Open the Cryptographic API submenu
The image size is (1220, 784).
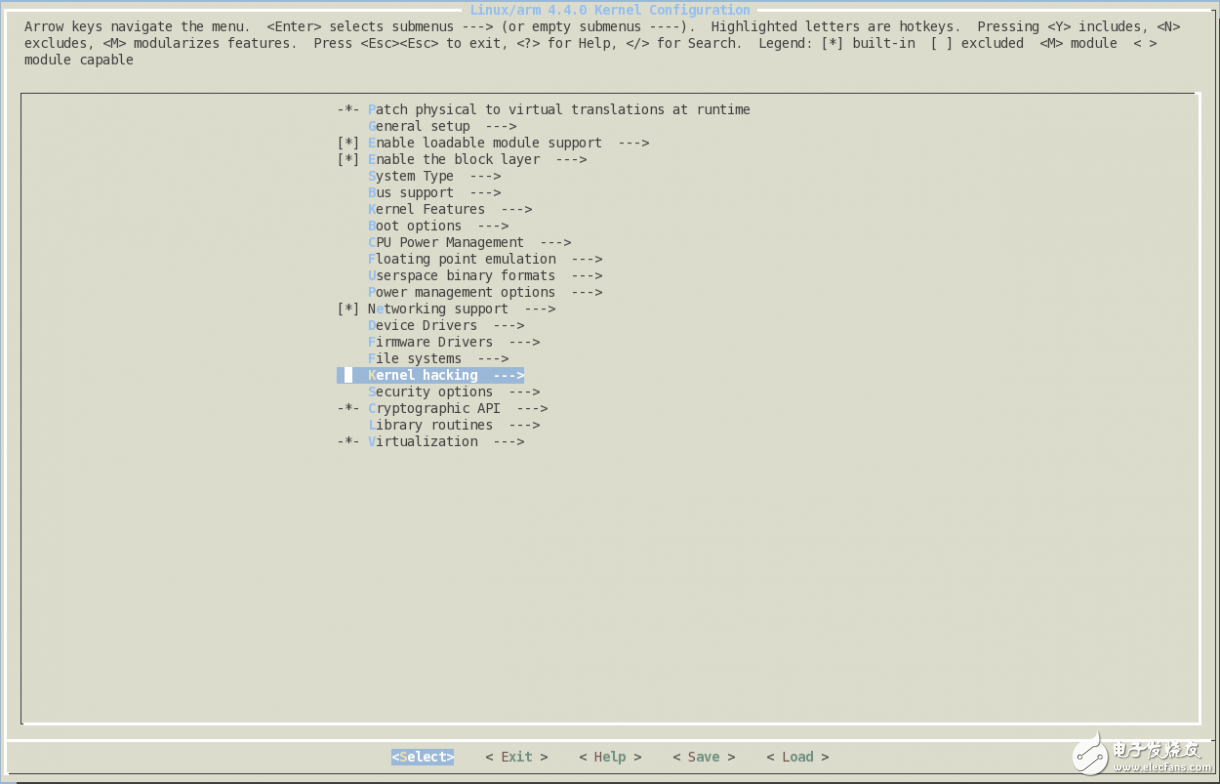(x=435, y=408)
